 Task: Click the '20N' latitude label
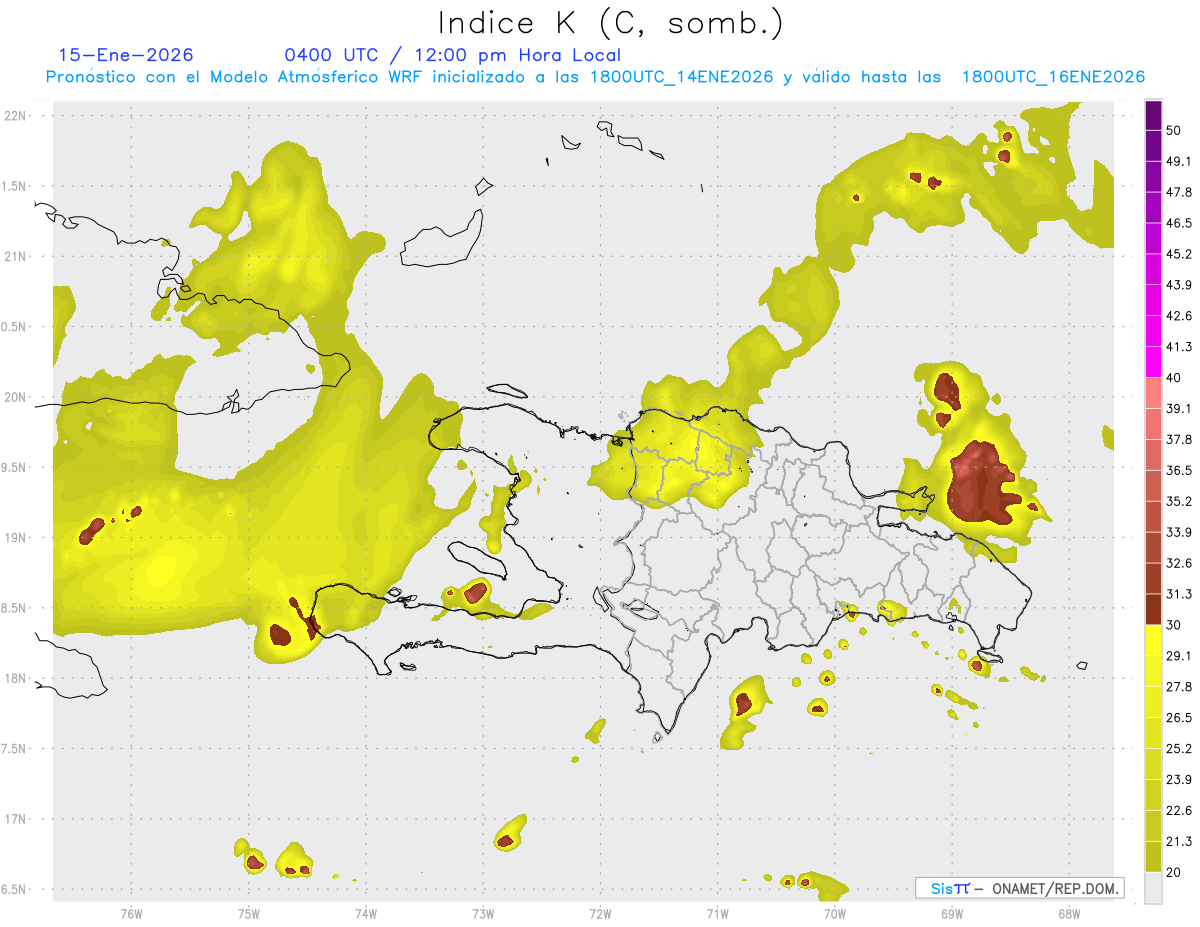(x=16, y=397)
